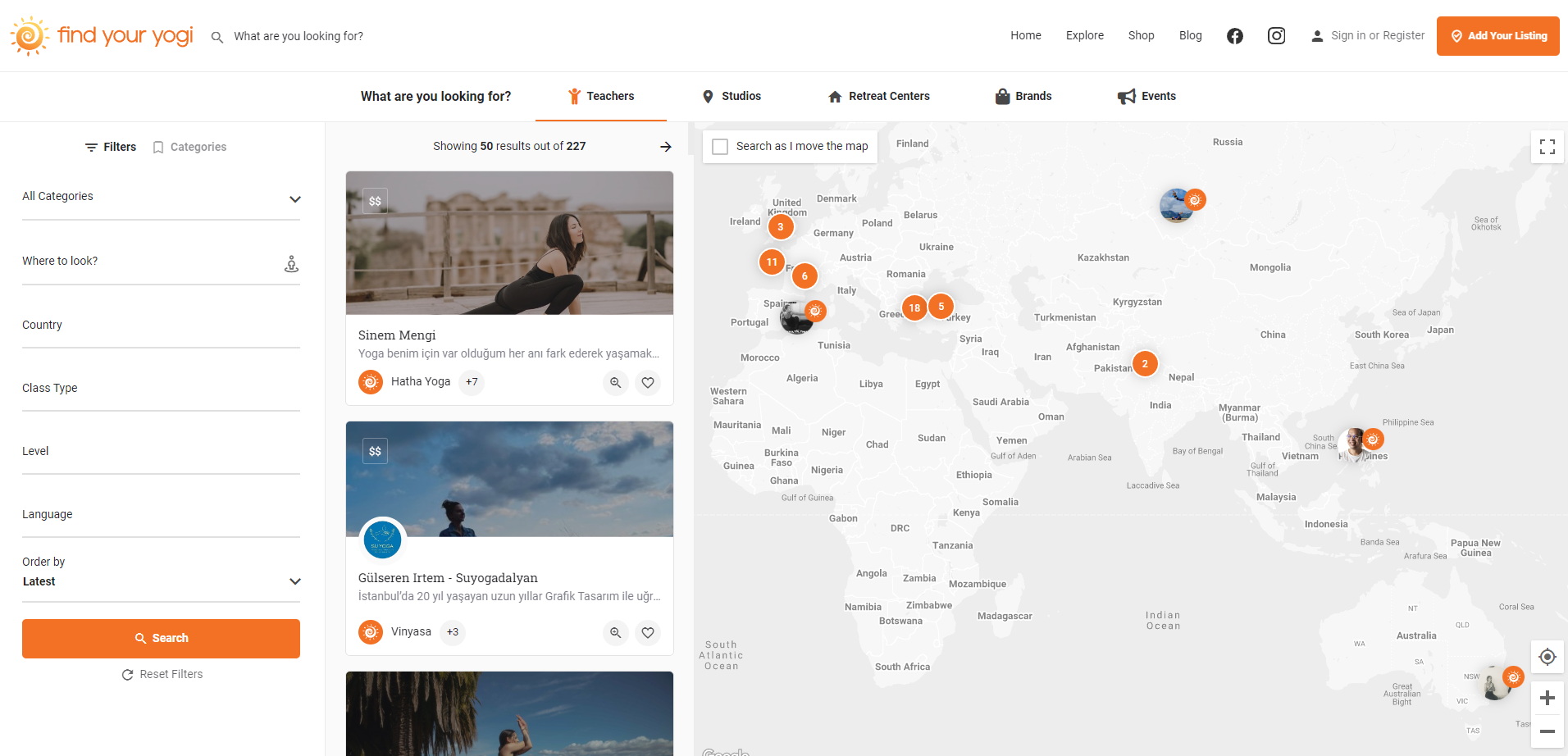Open the map cluster of 18 near Greece
The height and width of the screenshot is (756, 1568).
click(x=914, y=308)
